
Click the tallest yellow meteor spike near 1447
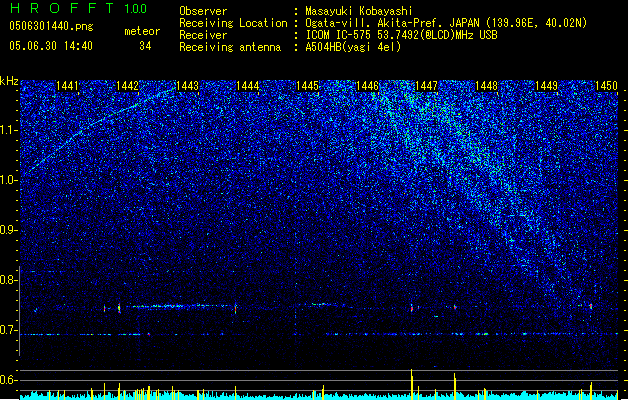[x=412, y=384]
